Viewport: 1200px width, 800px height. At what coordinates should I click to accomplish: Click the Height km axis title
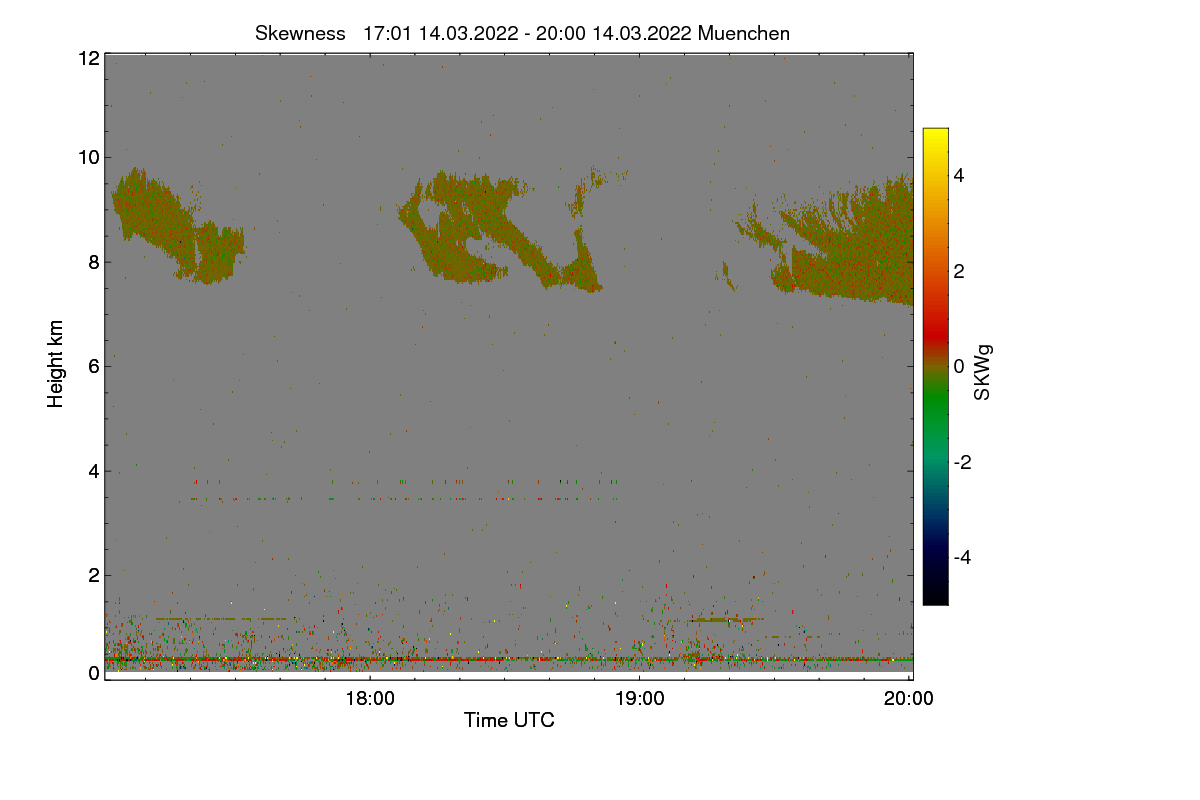point(56,363)
